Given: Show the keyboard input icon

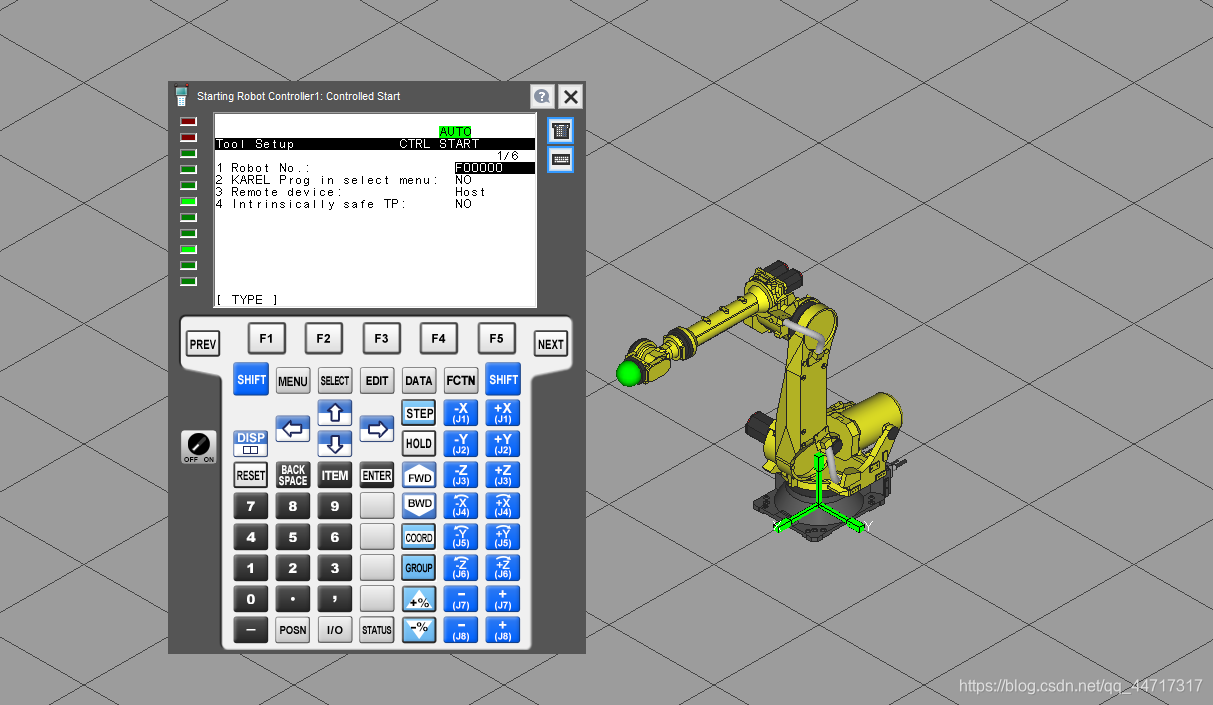Looking at the screenshot, I should [561, 159].
